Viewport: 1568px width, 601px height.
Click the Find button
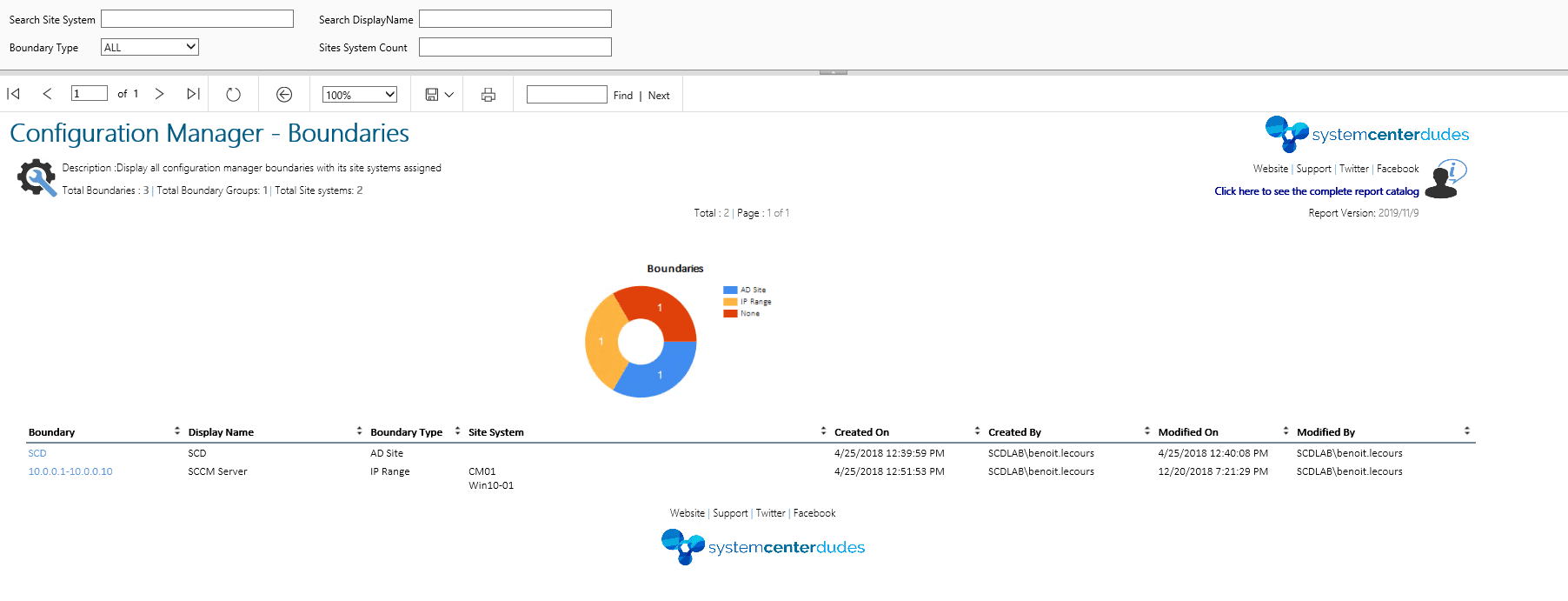[623, 96]
